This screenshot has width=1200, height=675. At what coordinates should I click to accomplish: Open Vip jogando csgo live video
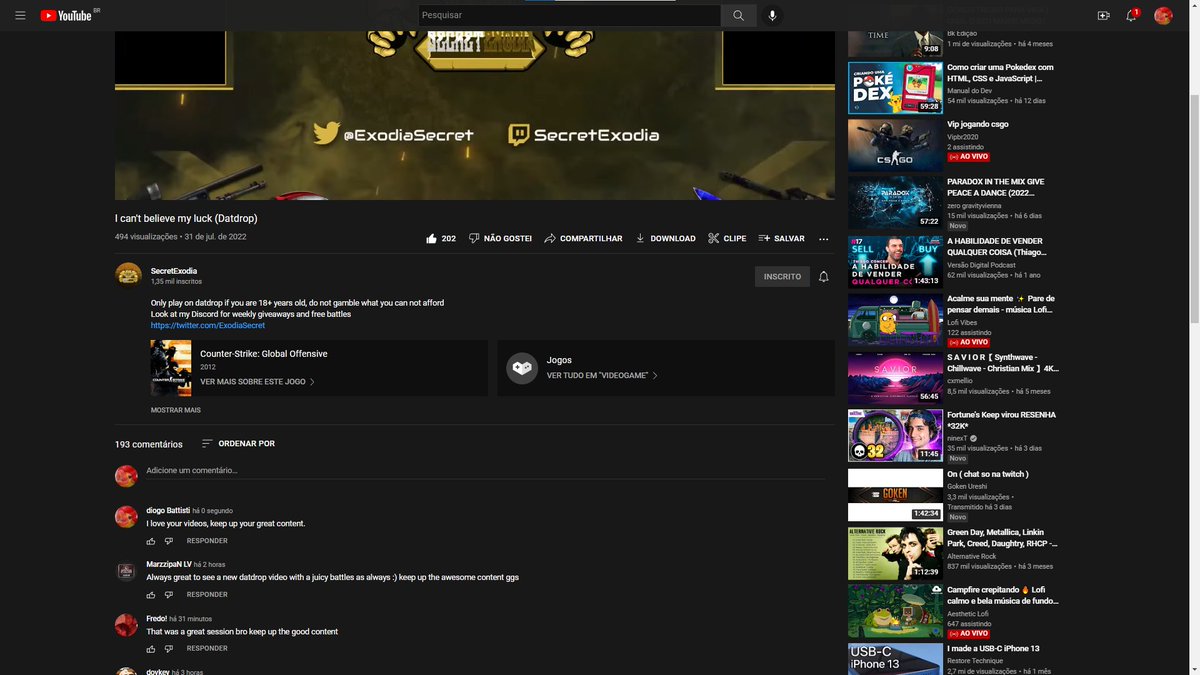pyautogui.click(x=895, y=145)
